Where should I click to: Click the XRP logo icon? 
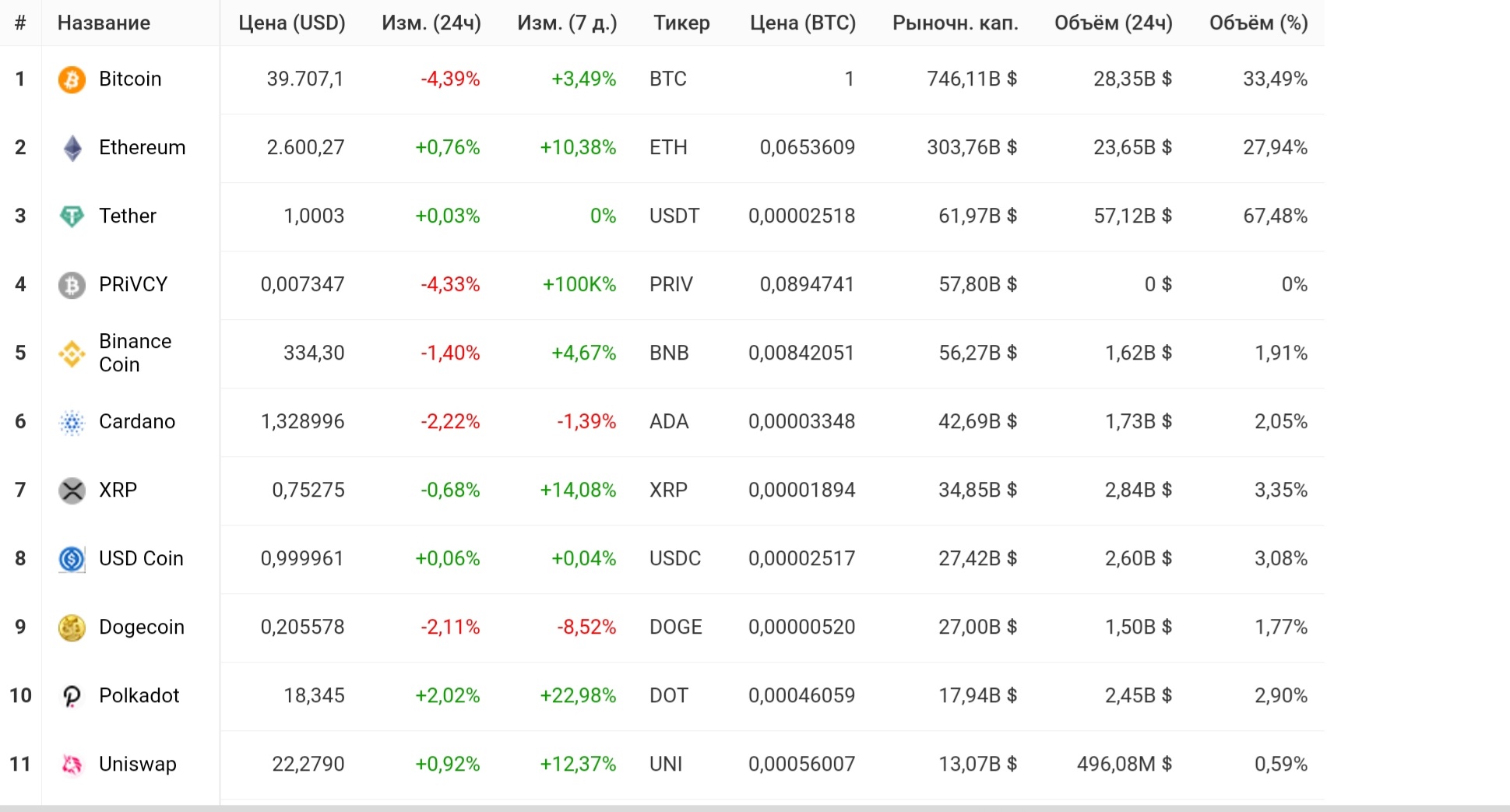tap(72, 490)
